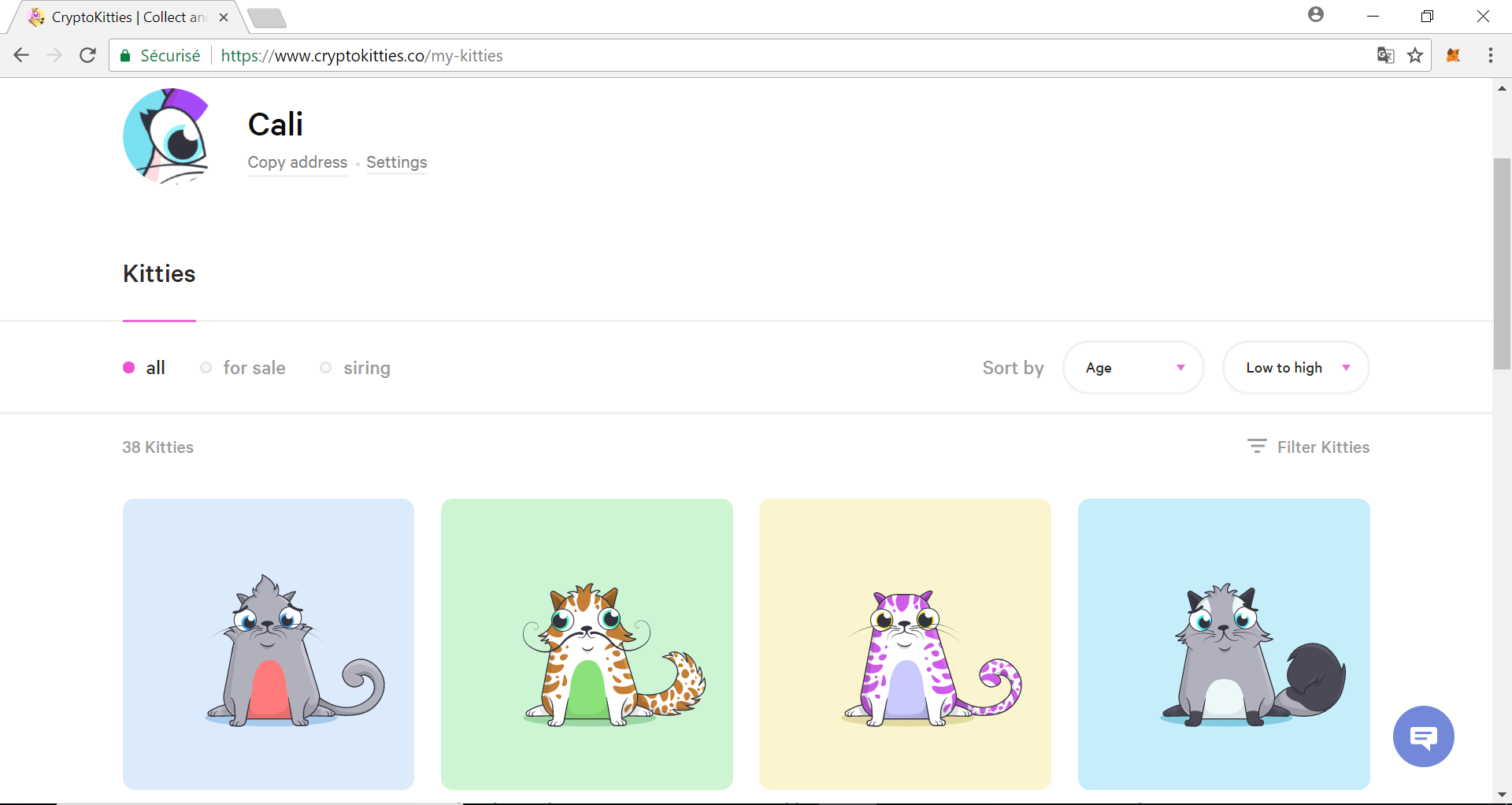Viewport: 1512px width, 805px height.
Task: Minimize the Chrome window
Action: click(x=1373, y=16)
